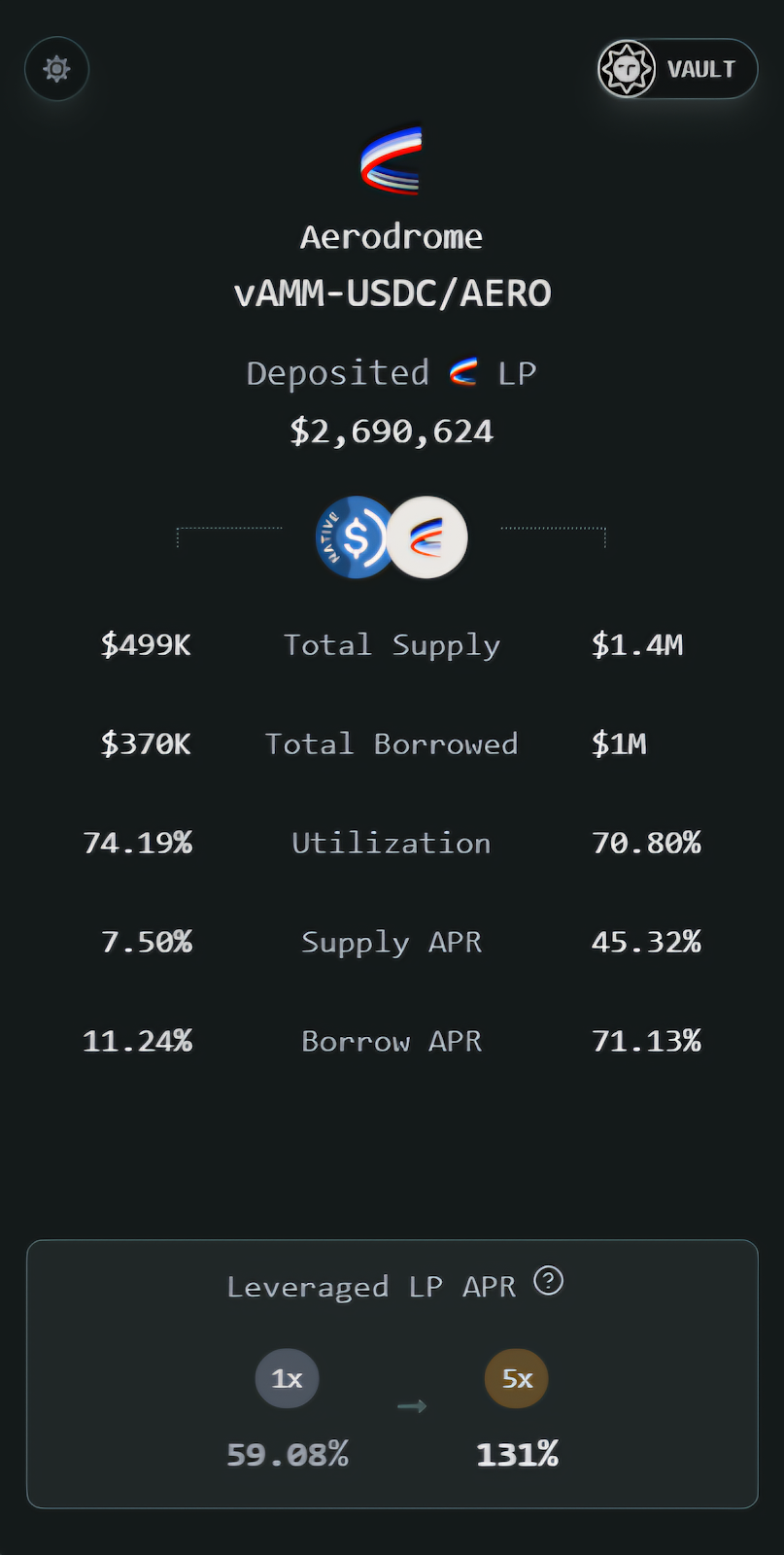Select the 1x leverage badge
784x1555 pixels.
coord(287,1378)
